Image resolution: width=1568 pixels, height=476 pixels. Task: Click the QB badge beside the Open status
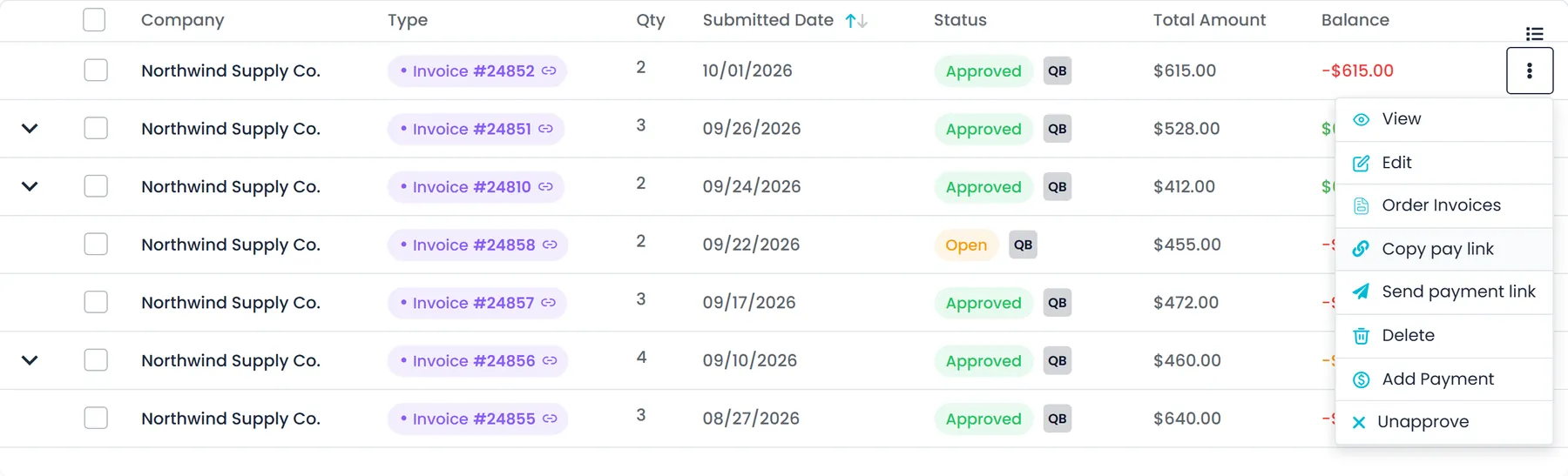tap(1023, 245)
